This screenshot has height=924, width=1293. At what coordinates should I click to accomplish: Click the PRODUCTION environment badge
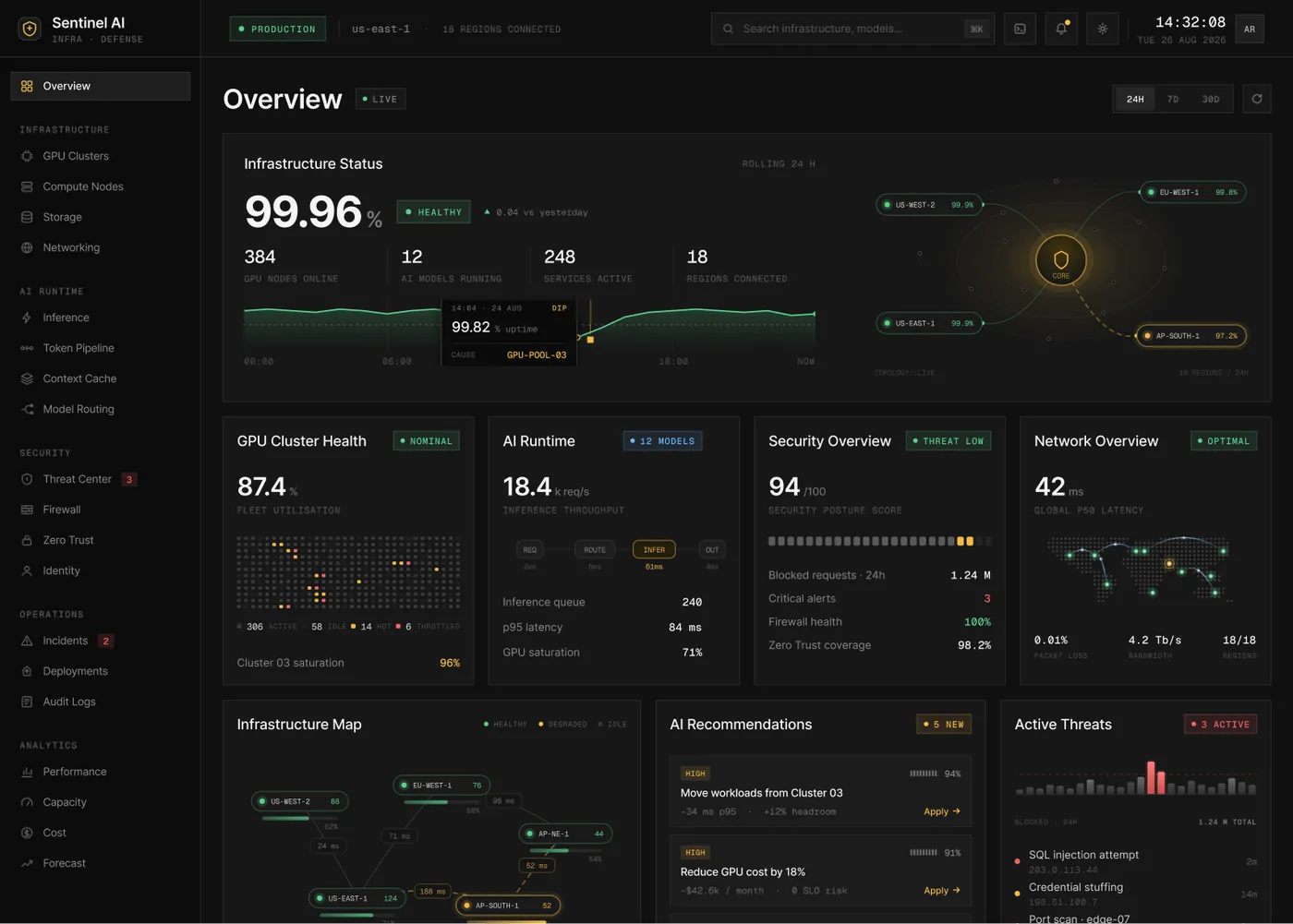click(277, 29)
